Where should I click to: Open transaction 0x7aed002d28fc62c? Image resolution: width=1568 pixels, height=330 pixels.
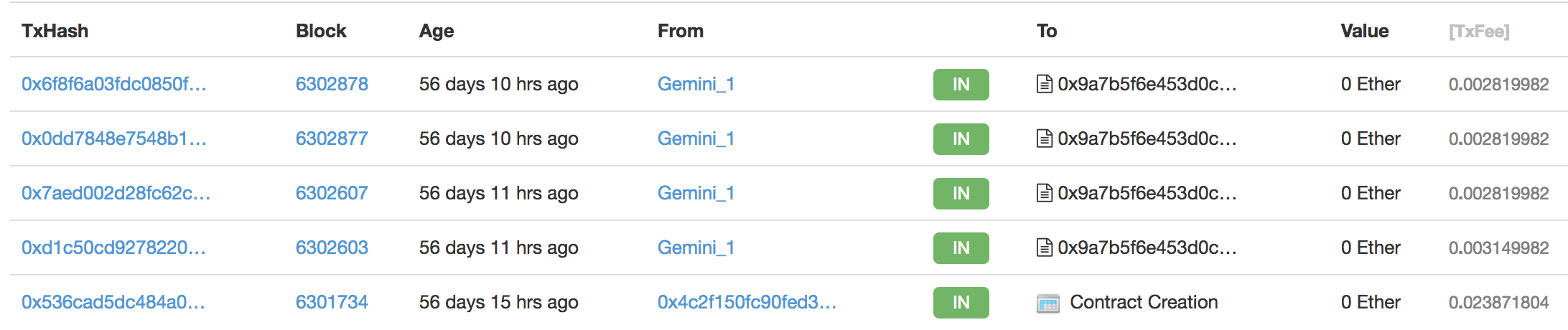pos(116,194)
